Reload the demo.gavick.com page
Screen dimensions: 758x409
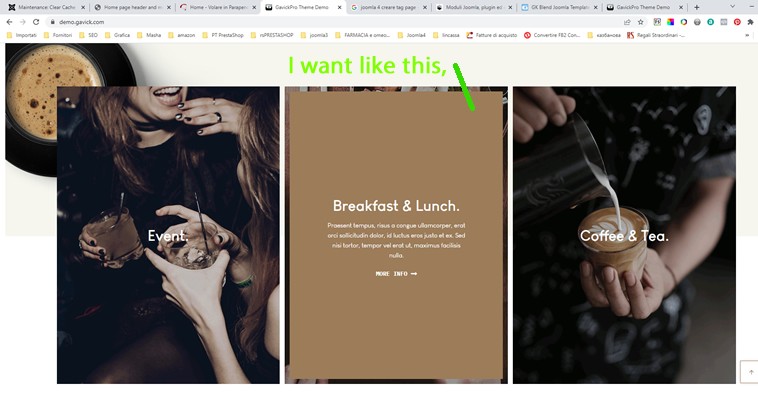[x=36, y=22]
